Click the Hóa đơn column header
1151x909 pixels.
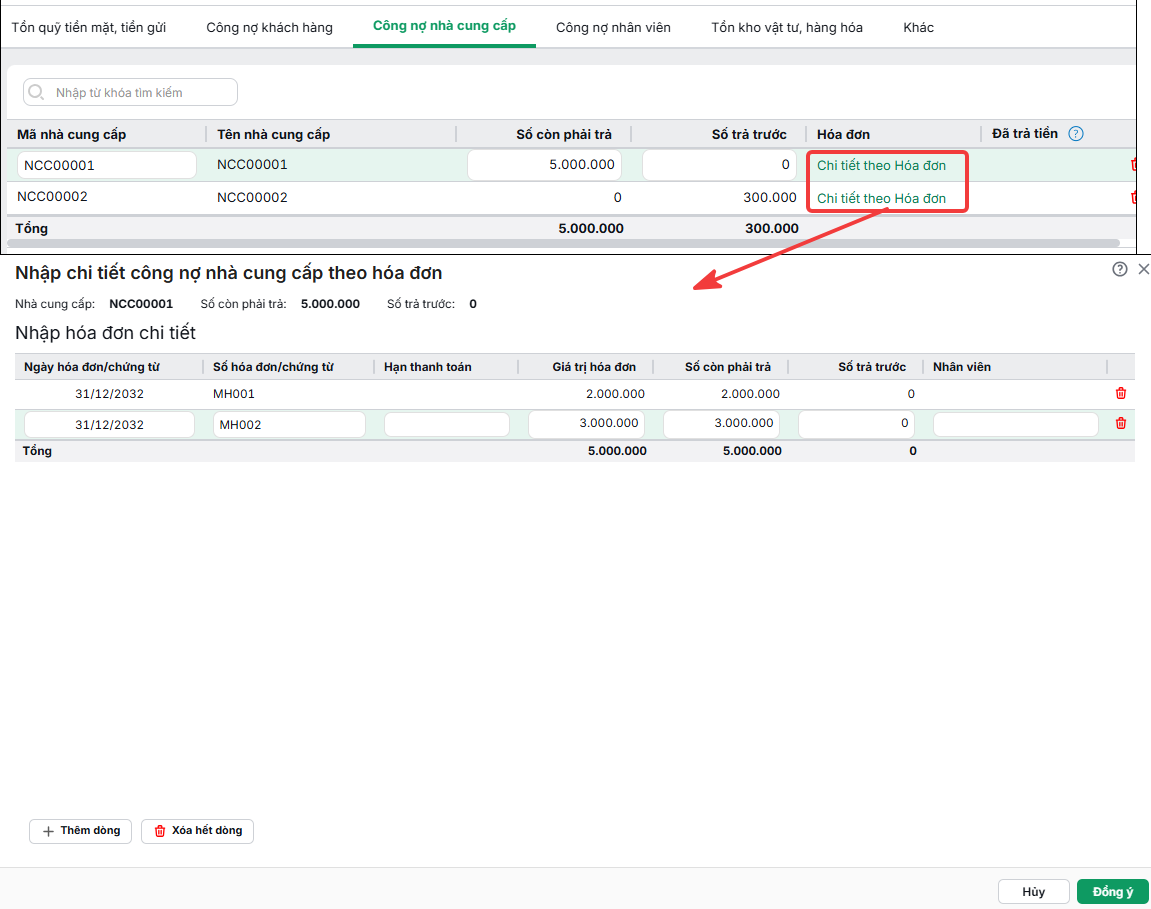(843, 135)
